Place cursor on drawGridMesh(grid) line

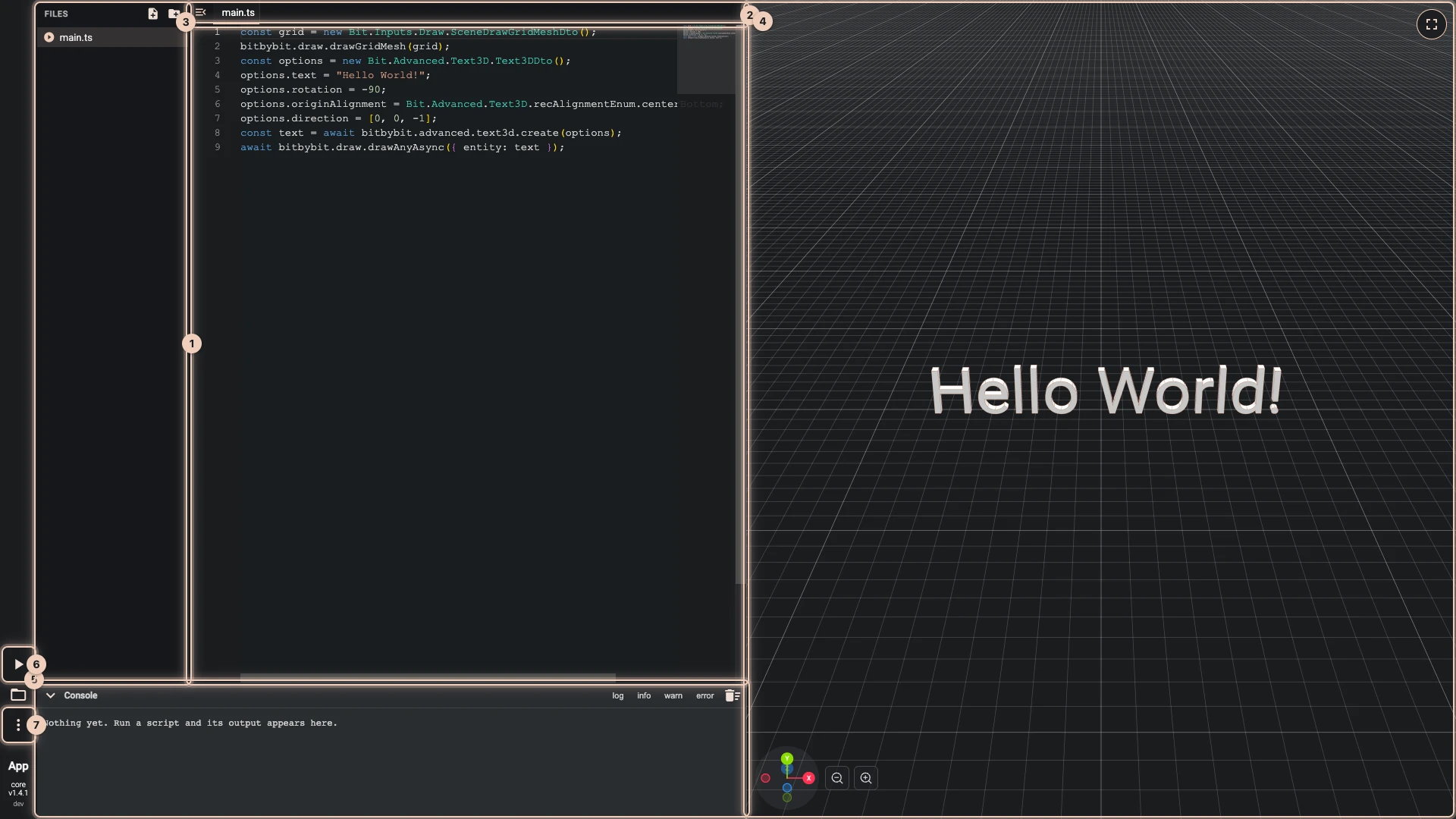(345, 46)
